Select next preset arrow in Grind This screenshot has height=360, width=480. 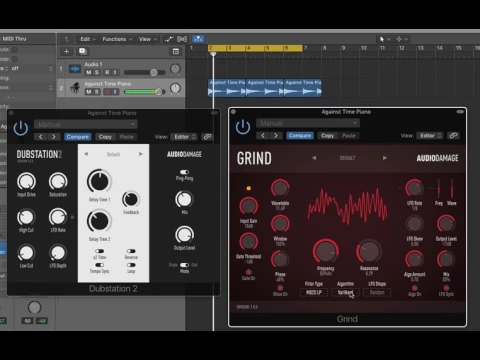tap(385, 158)
